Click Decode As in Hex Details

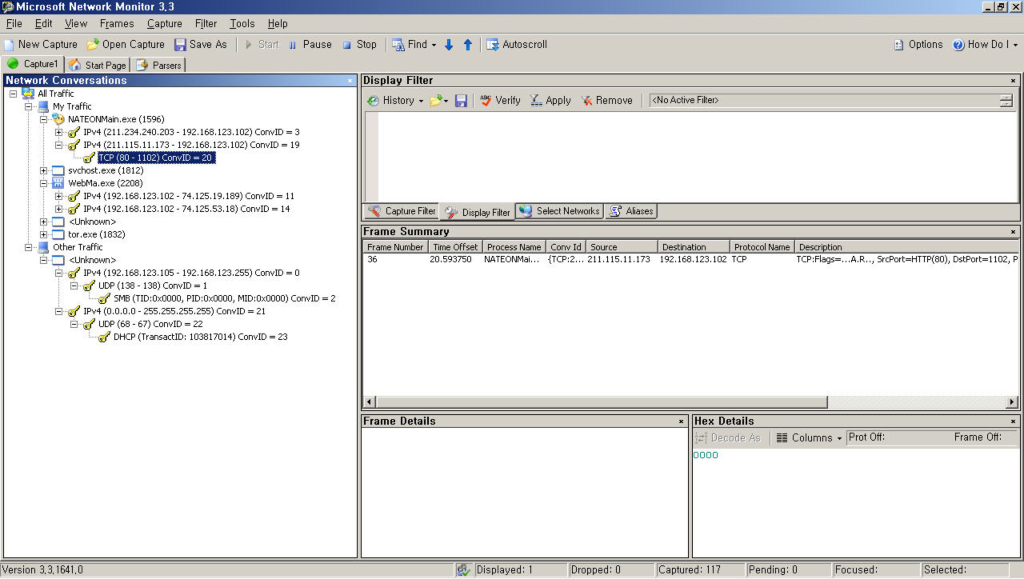728,438
